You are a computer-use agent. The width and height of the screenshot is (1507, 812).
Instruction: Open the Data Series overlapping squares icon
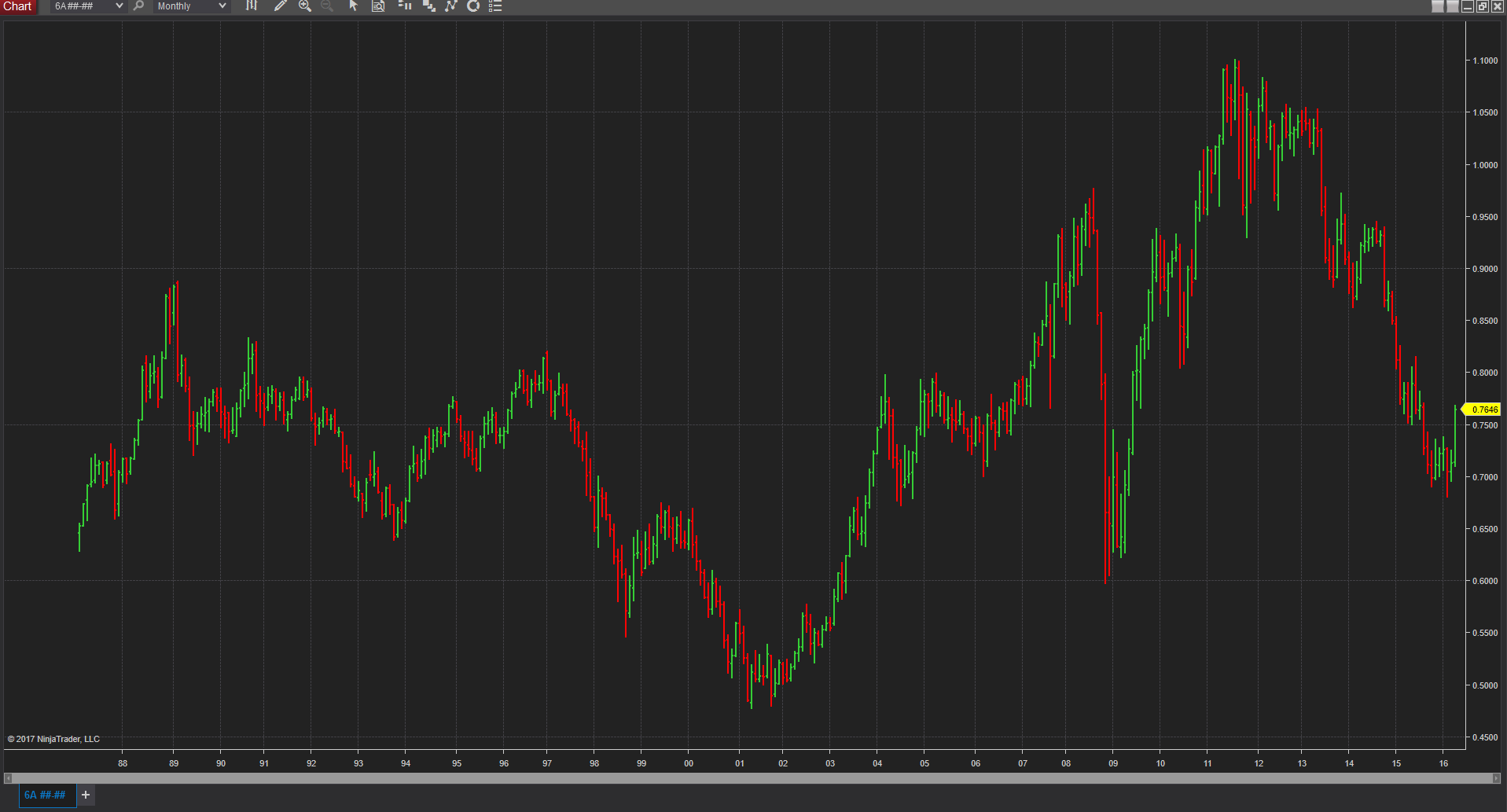pos(429,6)
